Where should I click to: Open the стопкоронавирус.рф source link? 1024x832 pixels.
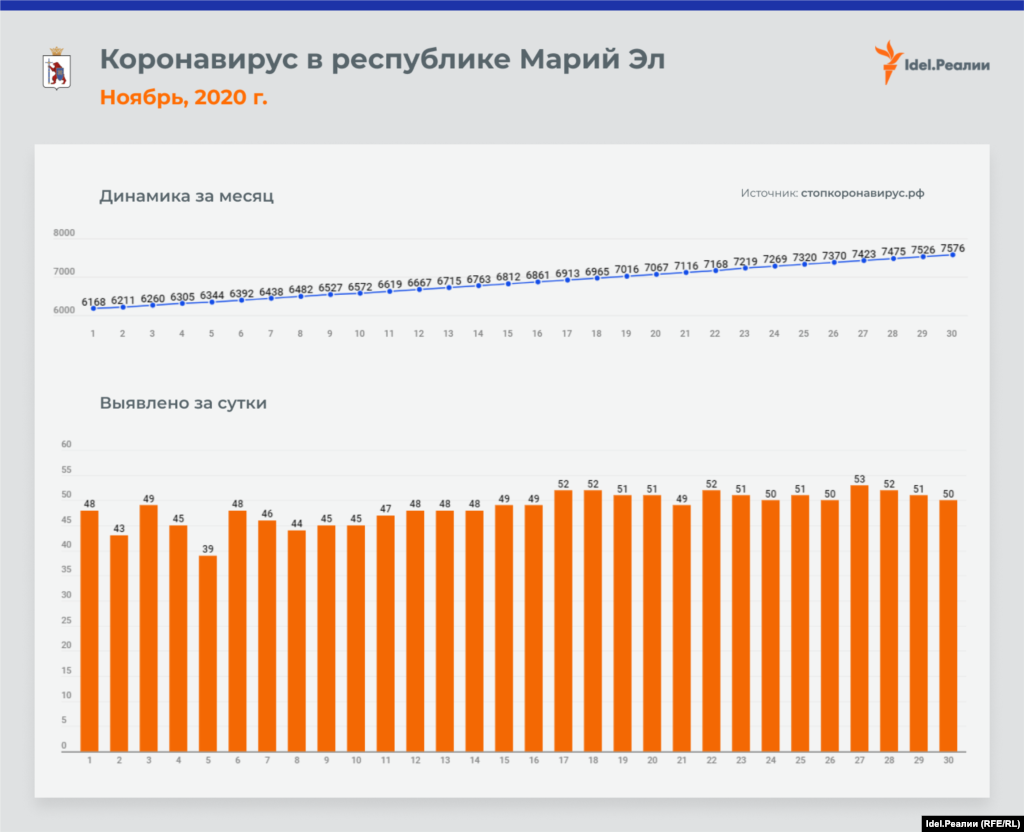click(x=862, y=193)
